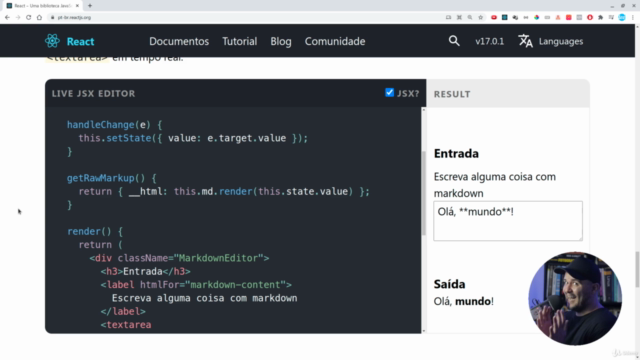
Task: Click the padlock site info icon
Action: tap(53, 18)
